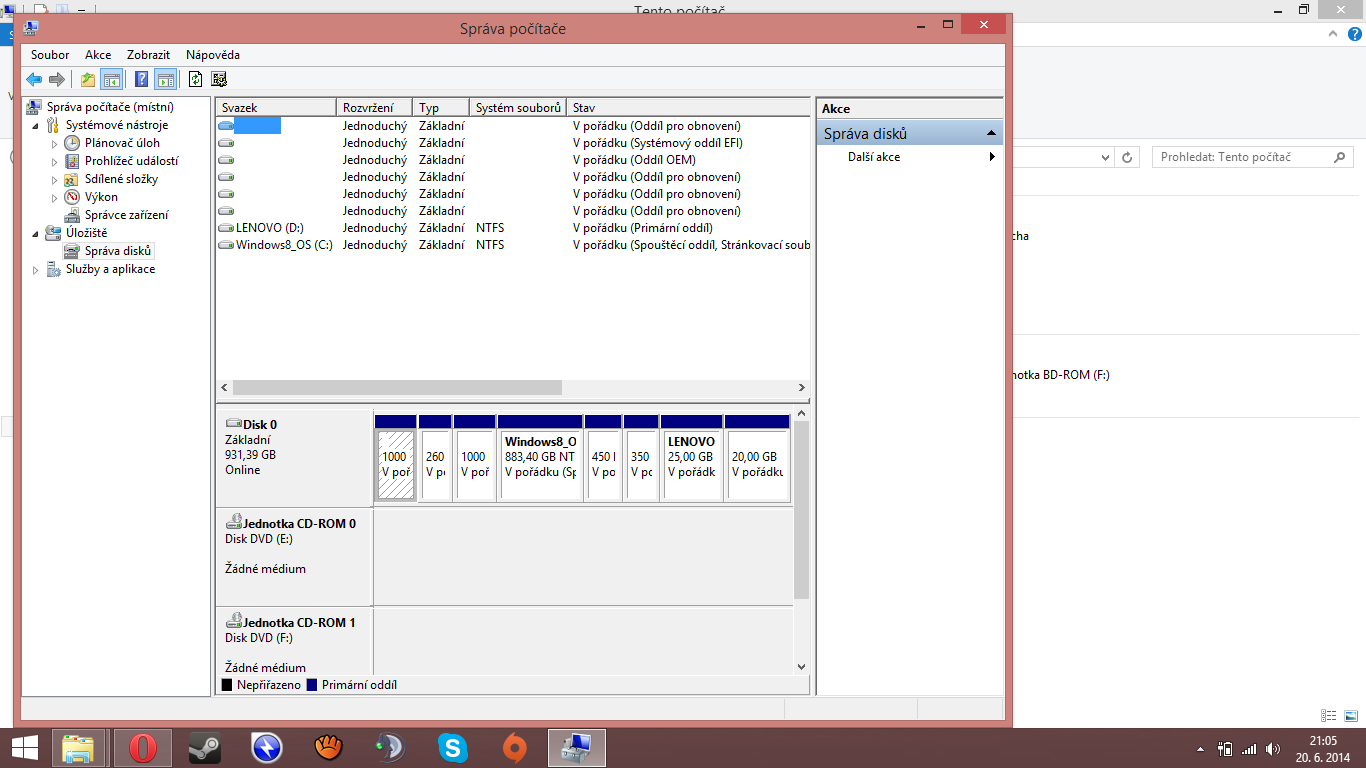Open Opera browser from the taskbar

[x=143, y=748]
